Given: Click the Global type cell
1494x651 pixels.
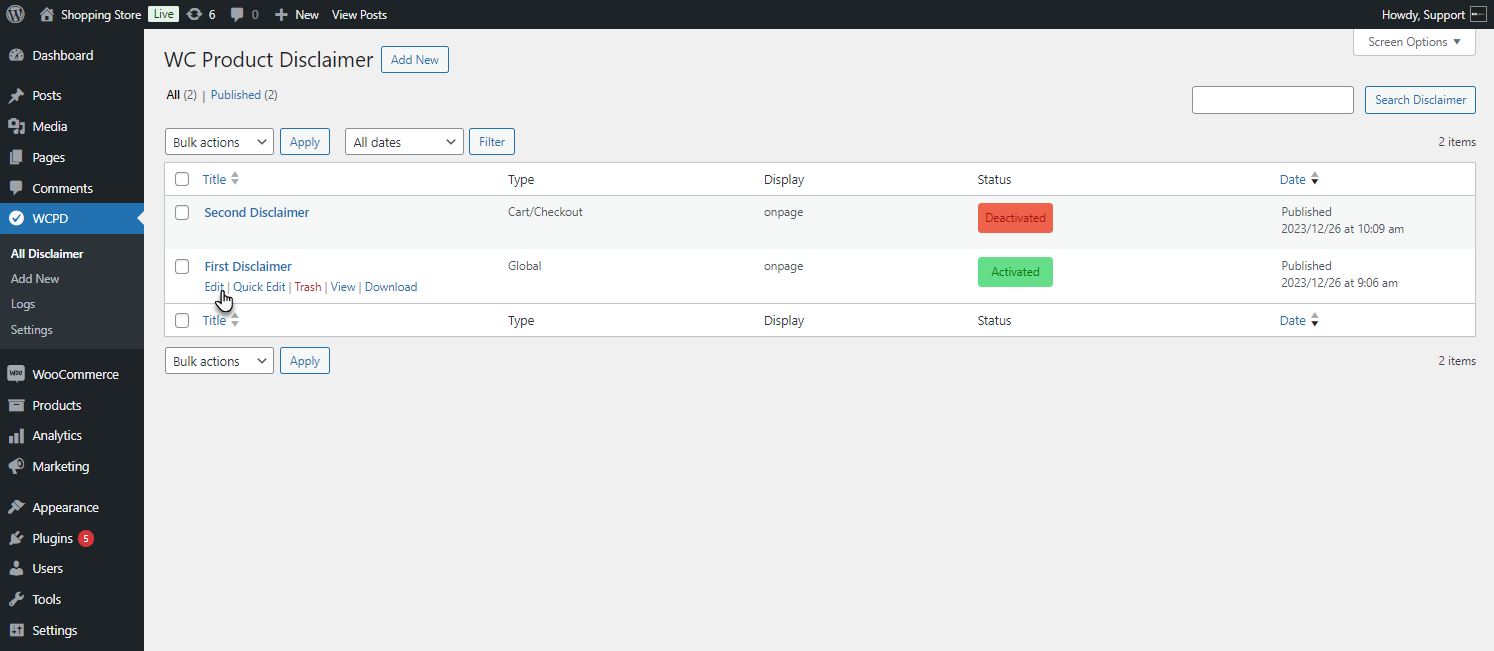Looking at the screenshot, I should point(525,266).
